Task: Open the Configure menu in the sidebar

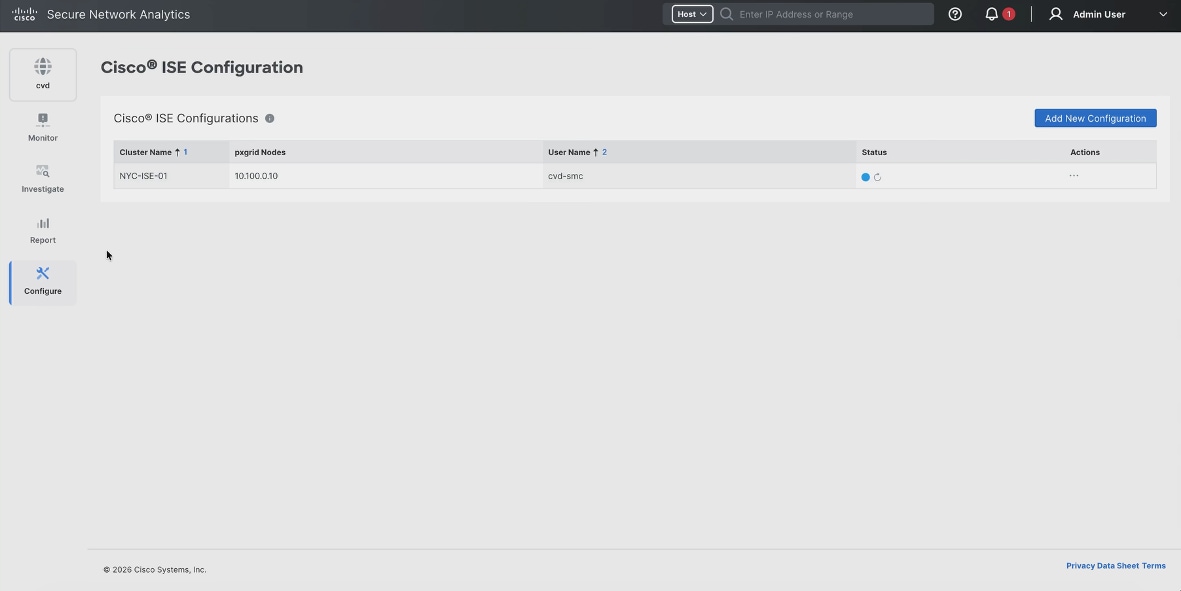Action: pos(43,282)
